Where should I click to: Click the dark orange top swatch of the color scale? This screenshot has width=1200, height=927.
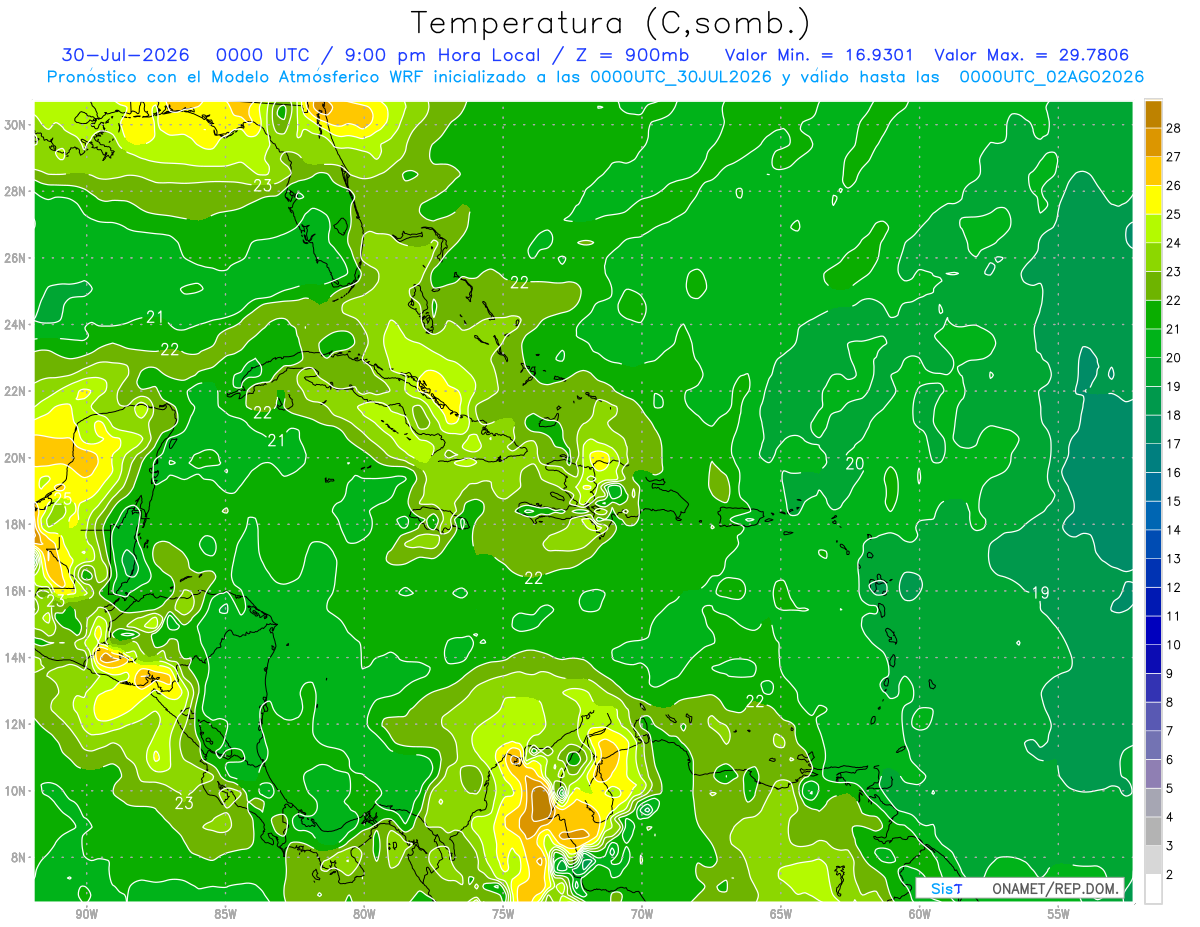[x=1153, y=113]
